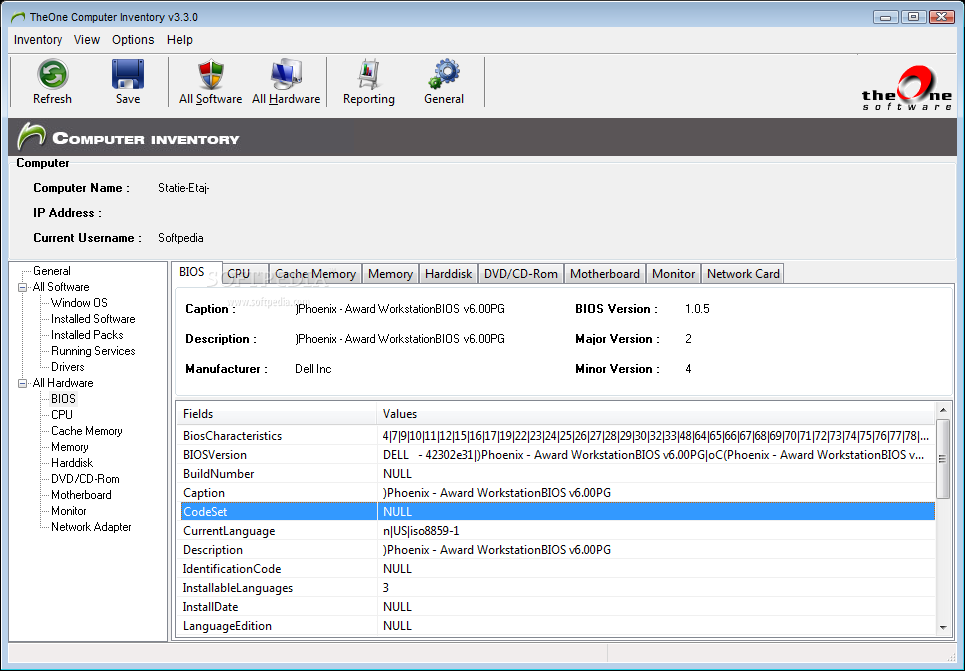This screenshot has width=965, height=671.
Task: Click the Refresh toolbar icon
Action: [52, 74]
